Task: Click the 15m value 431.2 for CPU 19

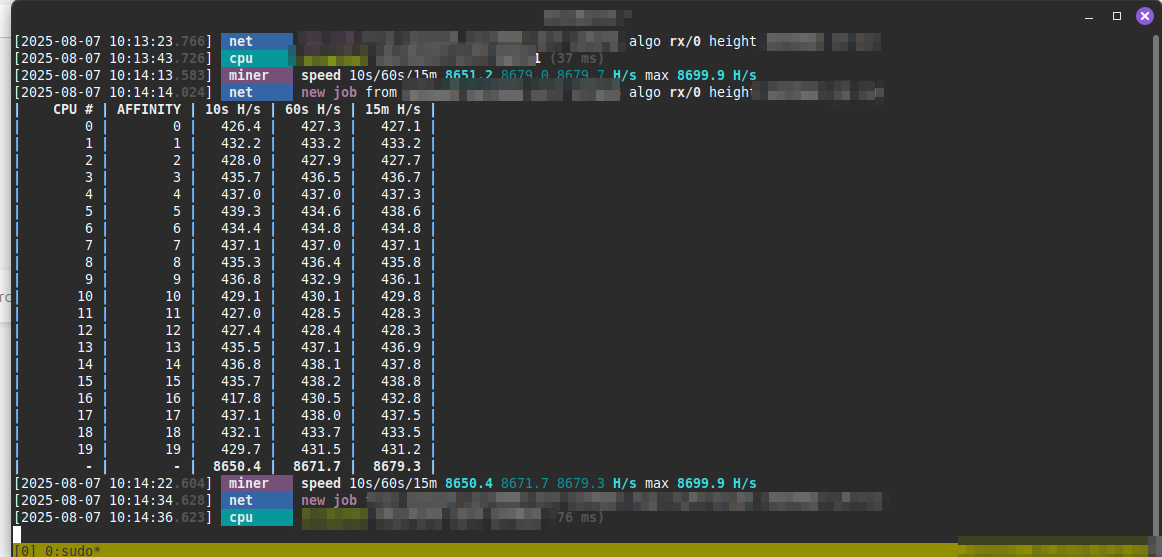Action: [401, 450]
